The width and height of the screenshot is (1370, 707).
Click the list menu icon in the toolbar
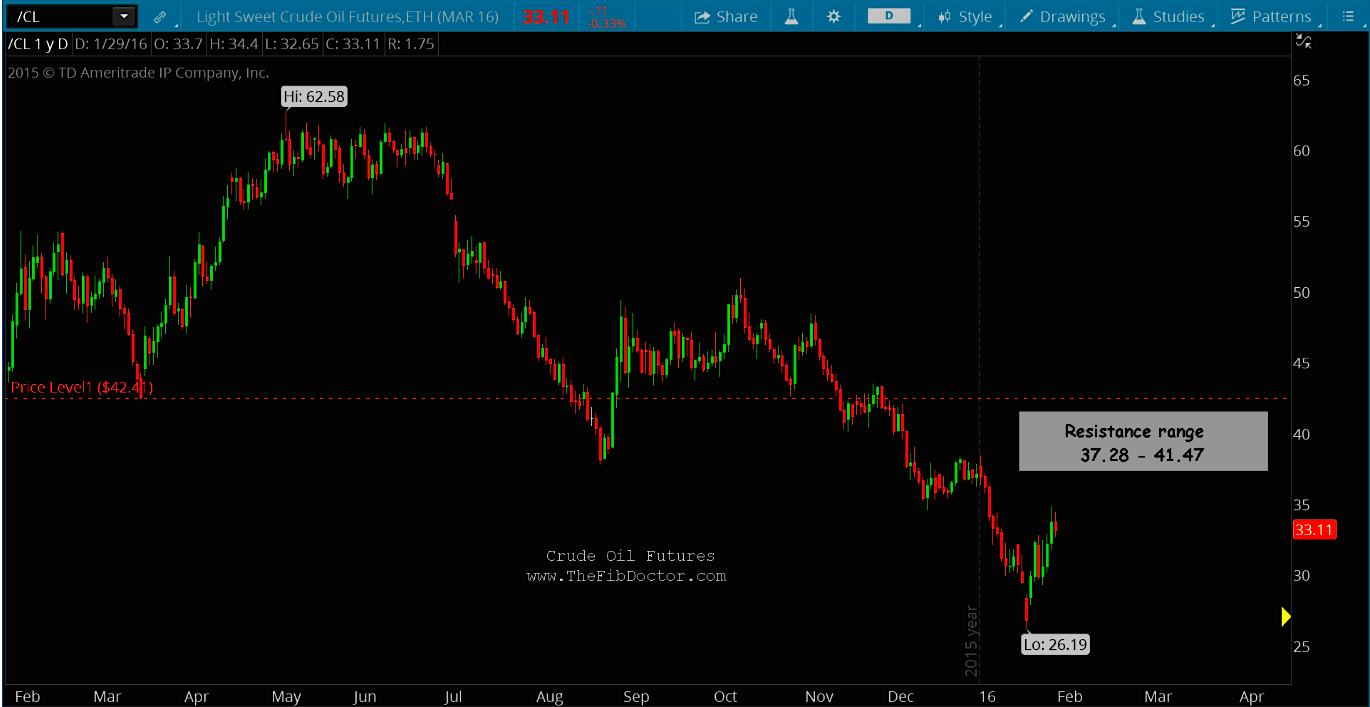click(x=1348, y=16)
